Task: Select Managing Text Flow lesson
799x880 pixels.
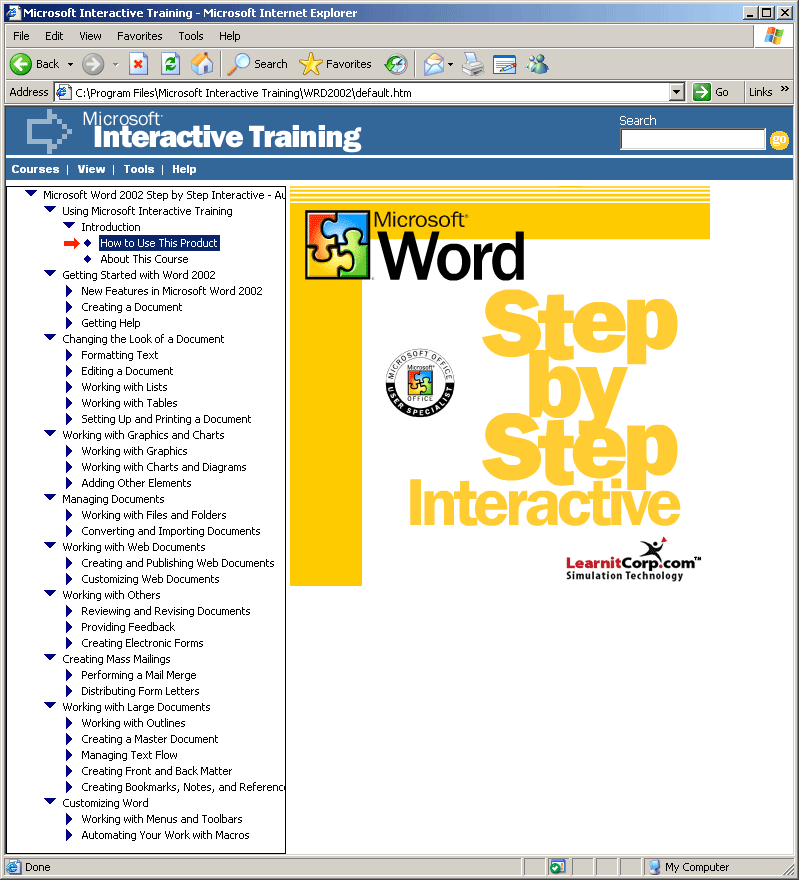Action: [129, 755]
